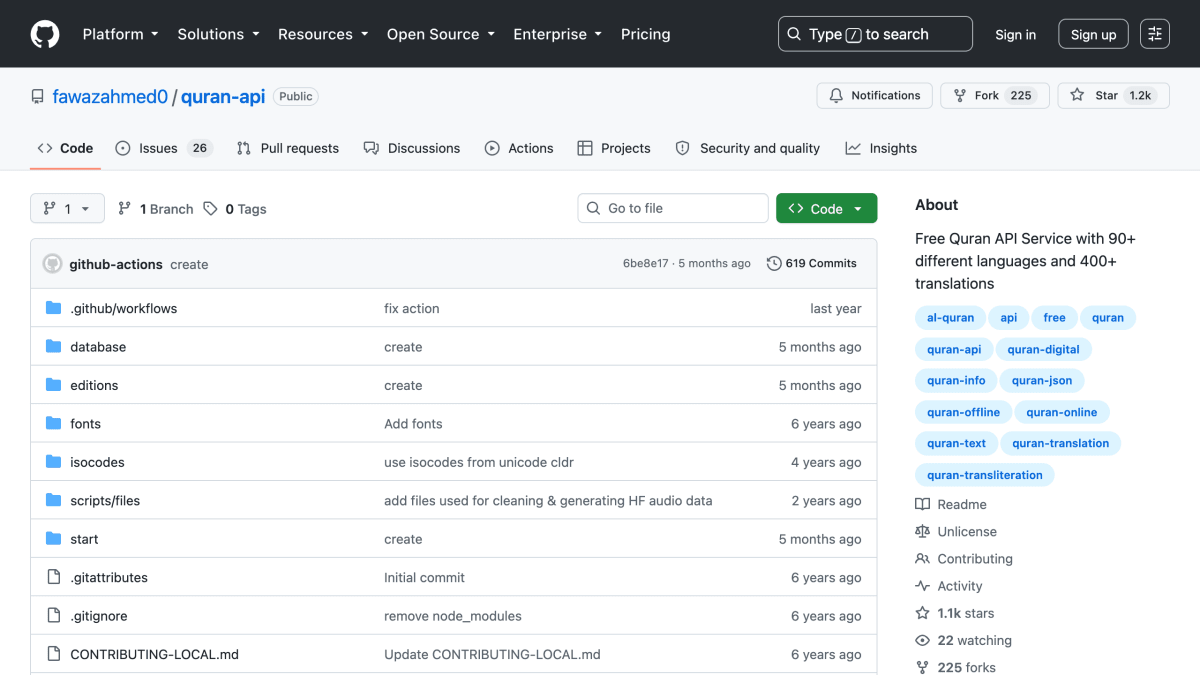Open the quran-api repository name link
The width and height of the screenshot is (1200, 675).
223,97
